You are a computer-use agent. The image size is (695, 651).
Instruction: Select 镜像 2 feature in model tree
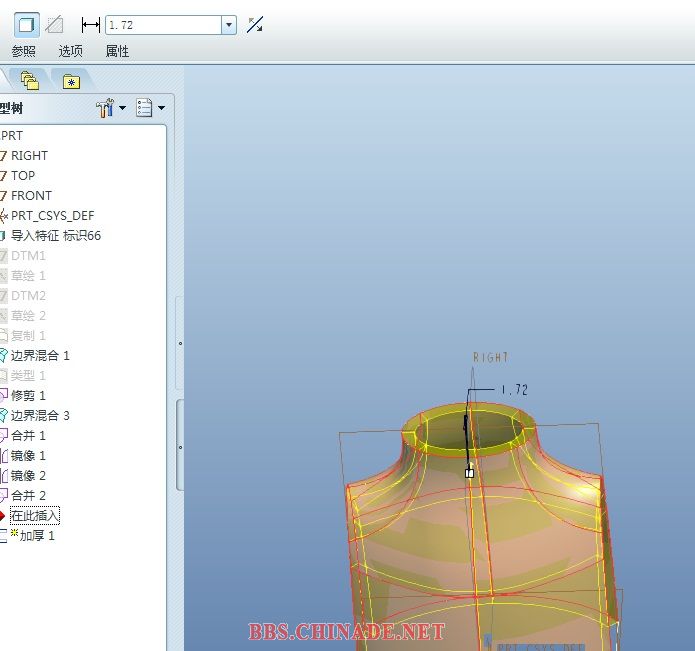point(28,475)
